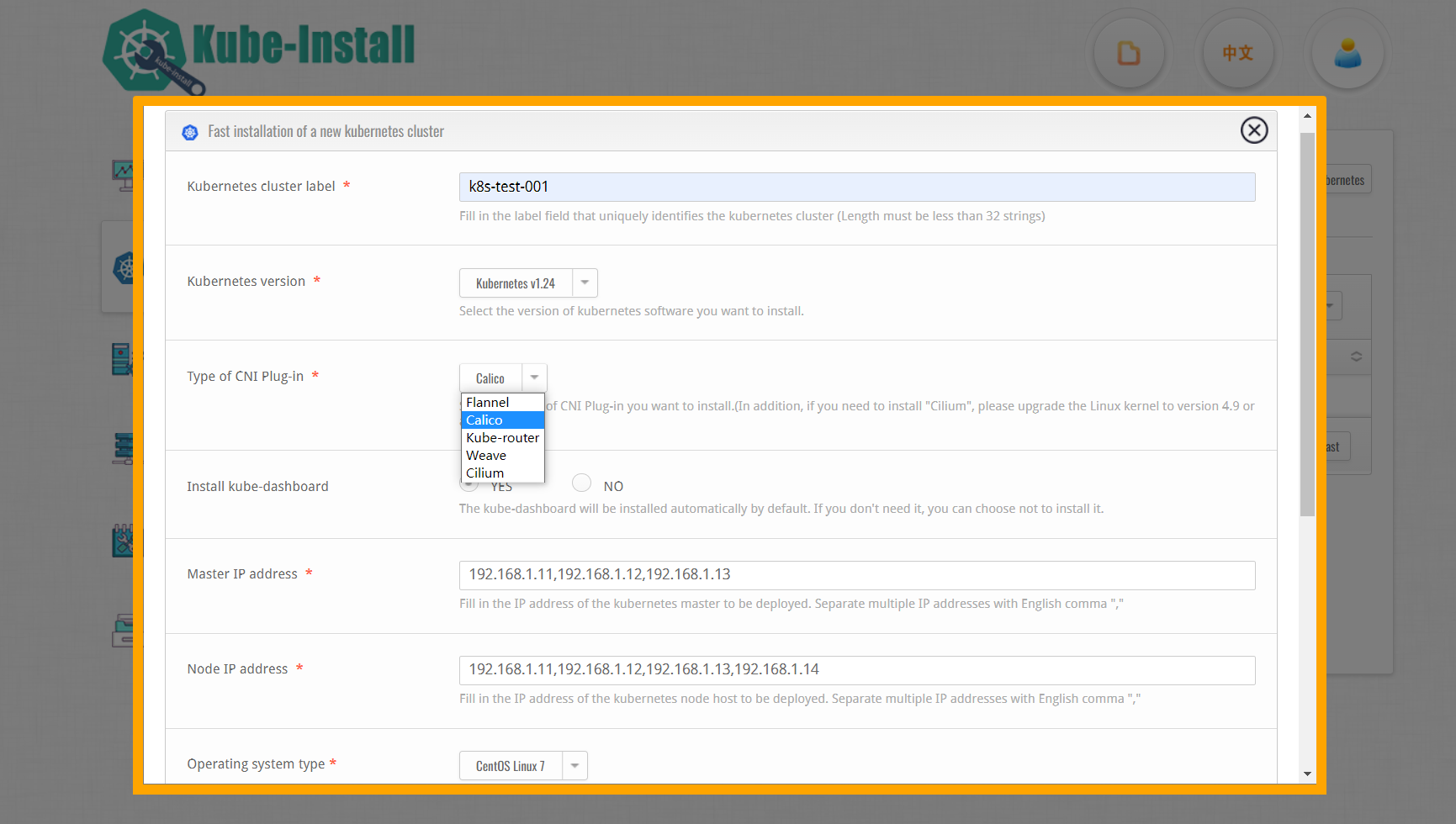1456x824 pixels.
Task: Click the Master IP address field
Action: pyautogui.click(x=857, y=575)
